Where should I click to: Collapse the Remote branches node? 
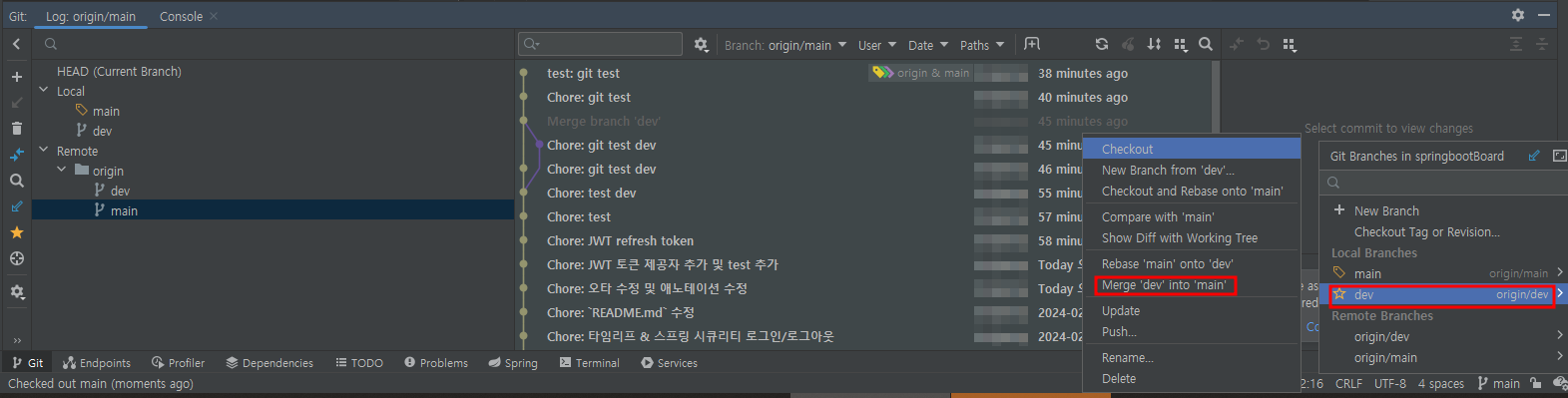44,151
